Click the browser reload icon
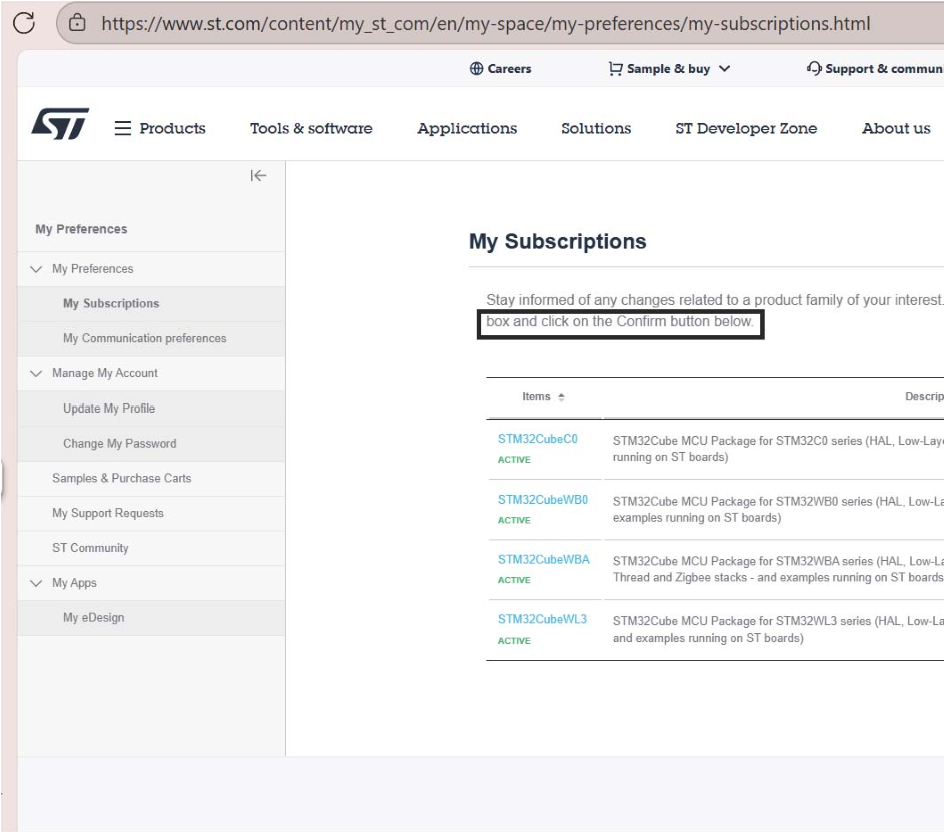944x832 pixels. [x=23, y=23]
